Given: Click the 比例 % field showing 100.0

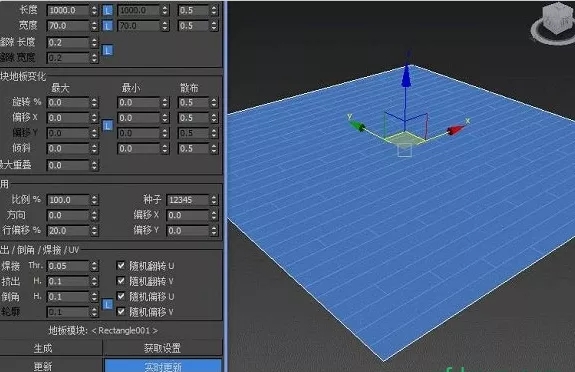Looking at the screenshot, I should (68, 200).
